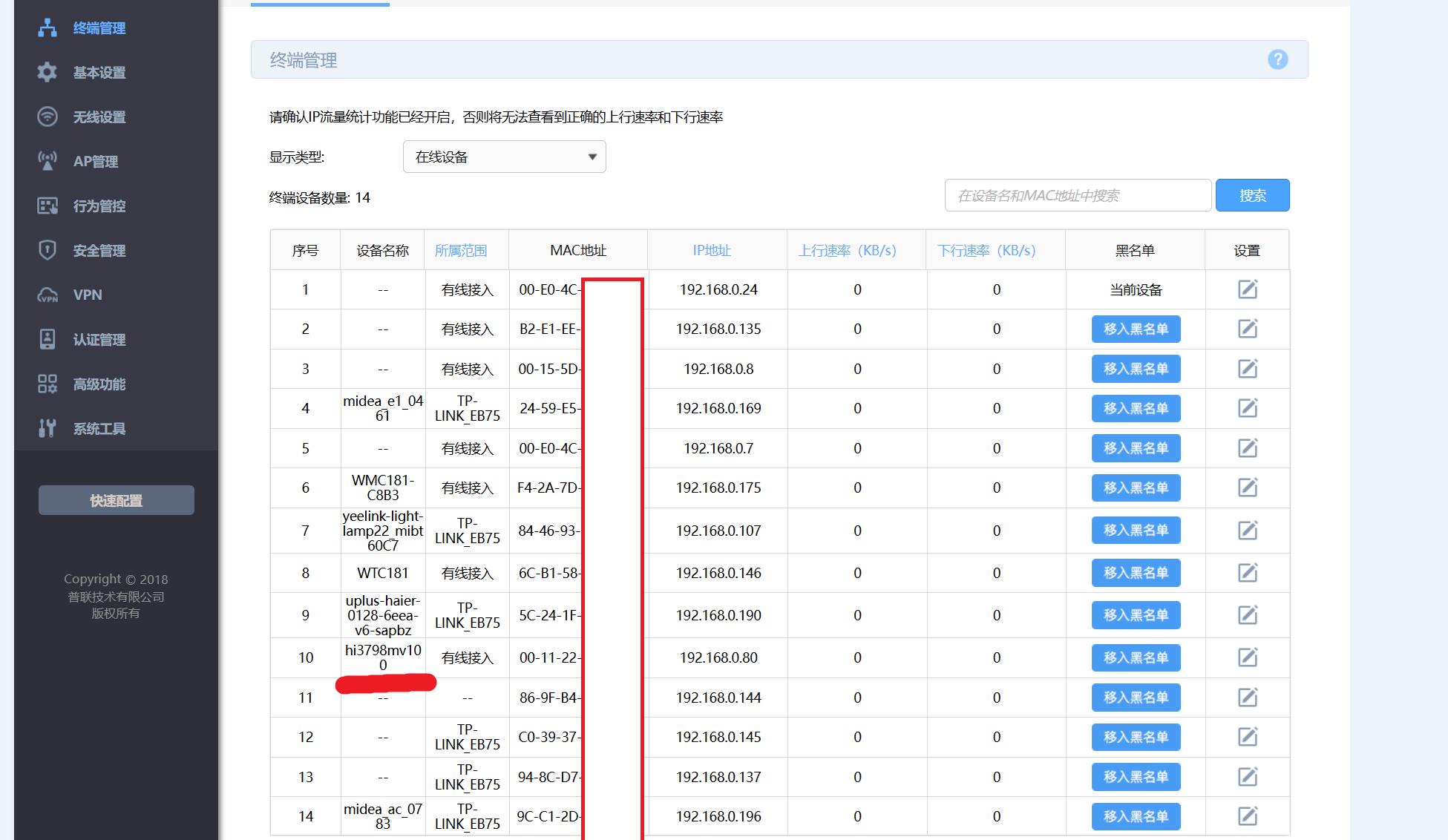Open 基本设置 basic settings menu
The image size is (1448, 840).
pos(99,73)
